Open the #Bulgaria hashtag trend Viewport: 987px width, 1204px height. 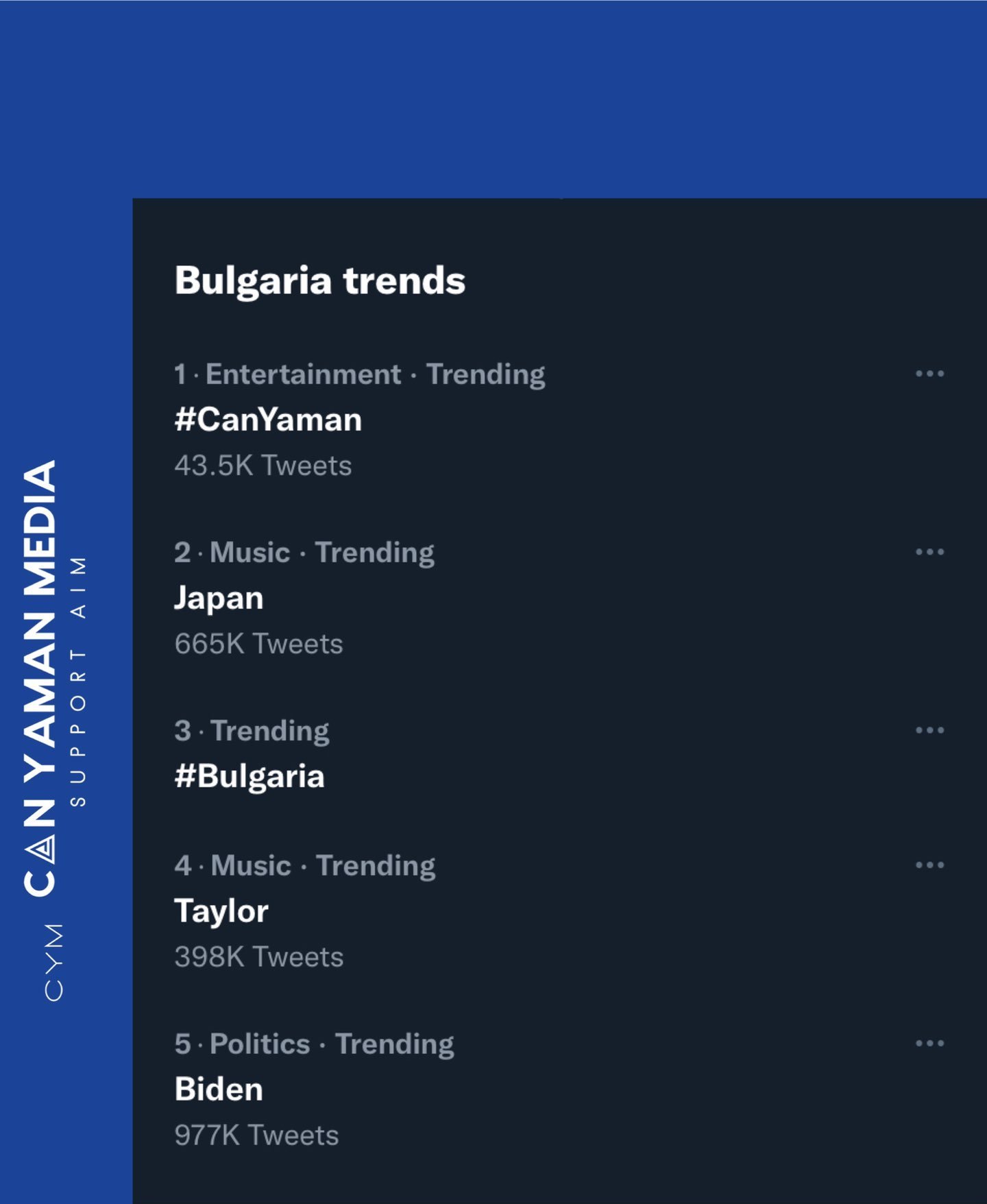click(x=249, y=776)
